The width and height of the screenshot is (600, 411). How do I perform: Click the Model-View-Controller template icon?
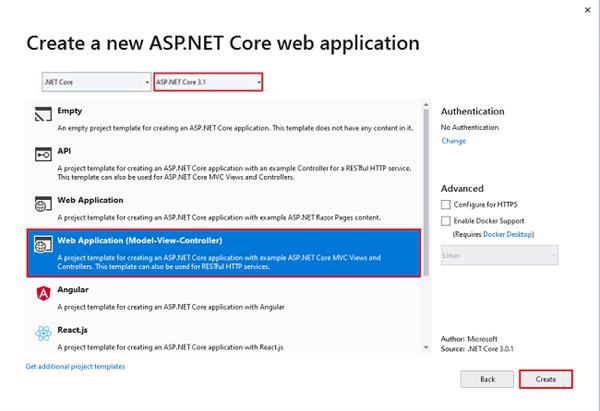(x=42, y=245)
